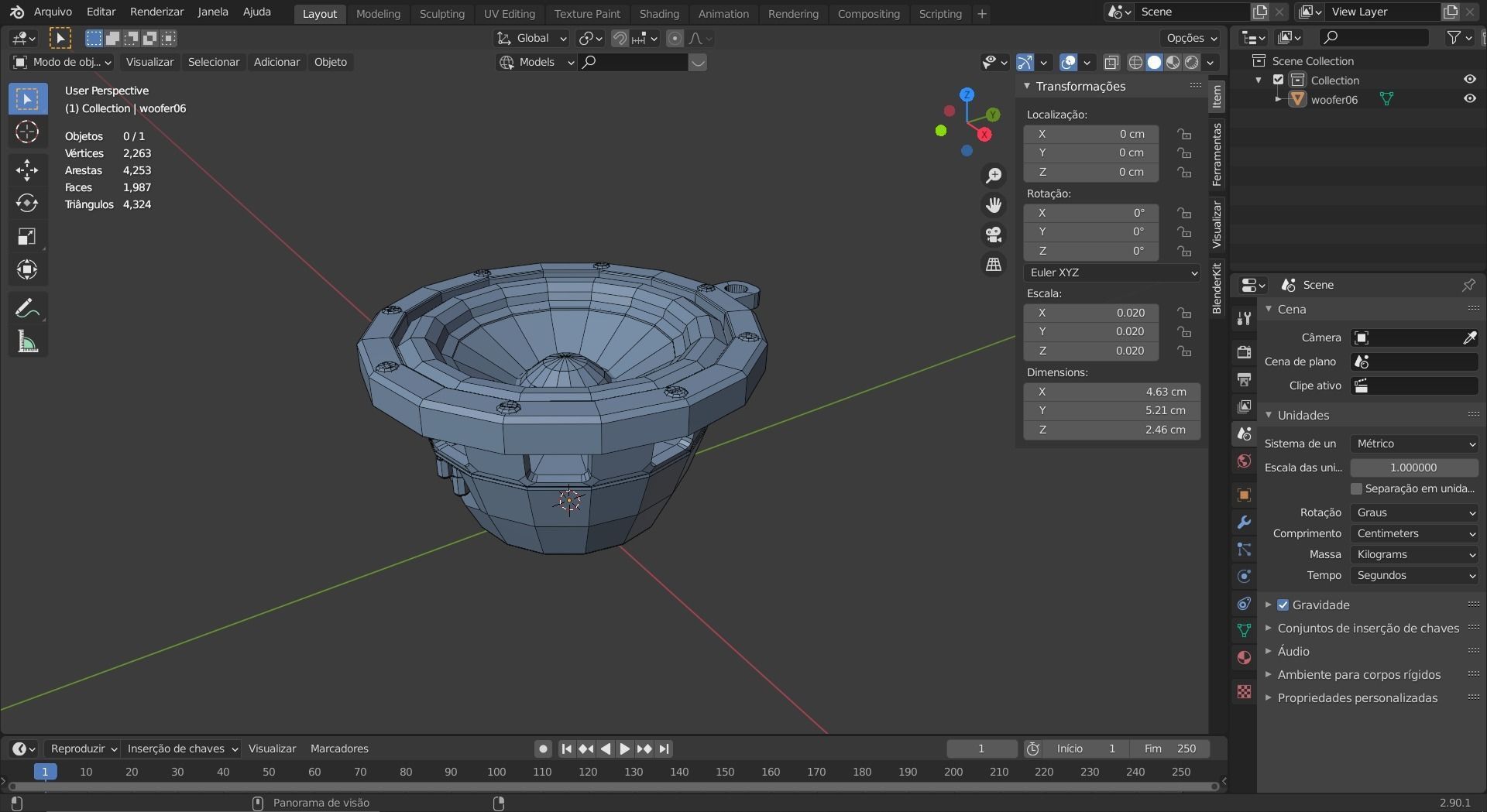Hide woofer06 with its eye icon
Viewport: 1487px width, 812px height.
coord(1469,99)
